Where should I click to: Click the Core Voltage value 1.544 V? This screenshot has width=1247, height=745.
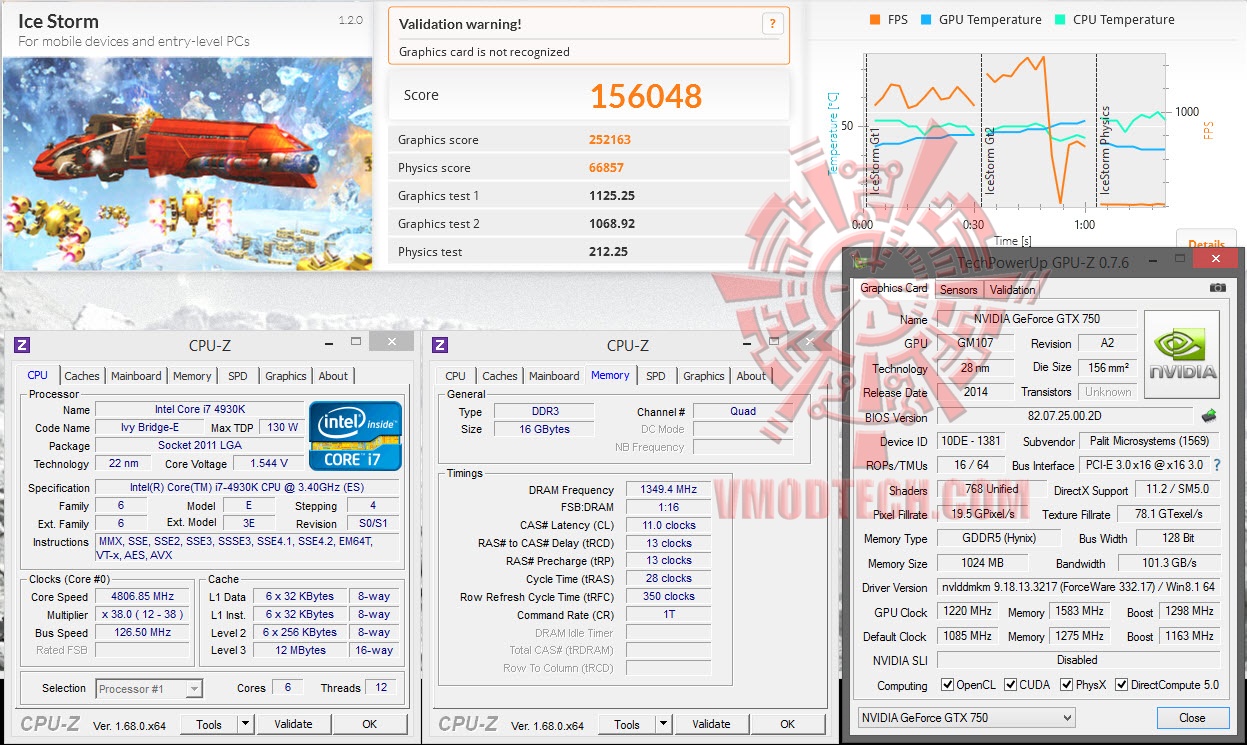[267, 463]
